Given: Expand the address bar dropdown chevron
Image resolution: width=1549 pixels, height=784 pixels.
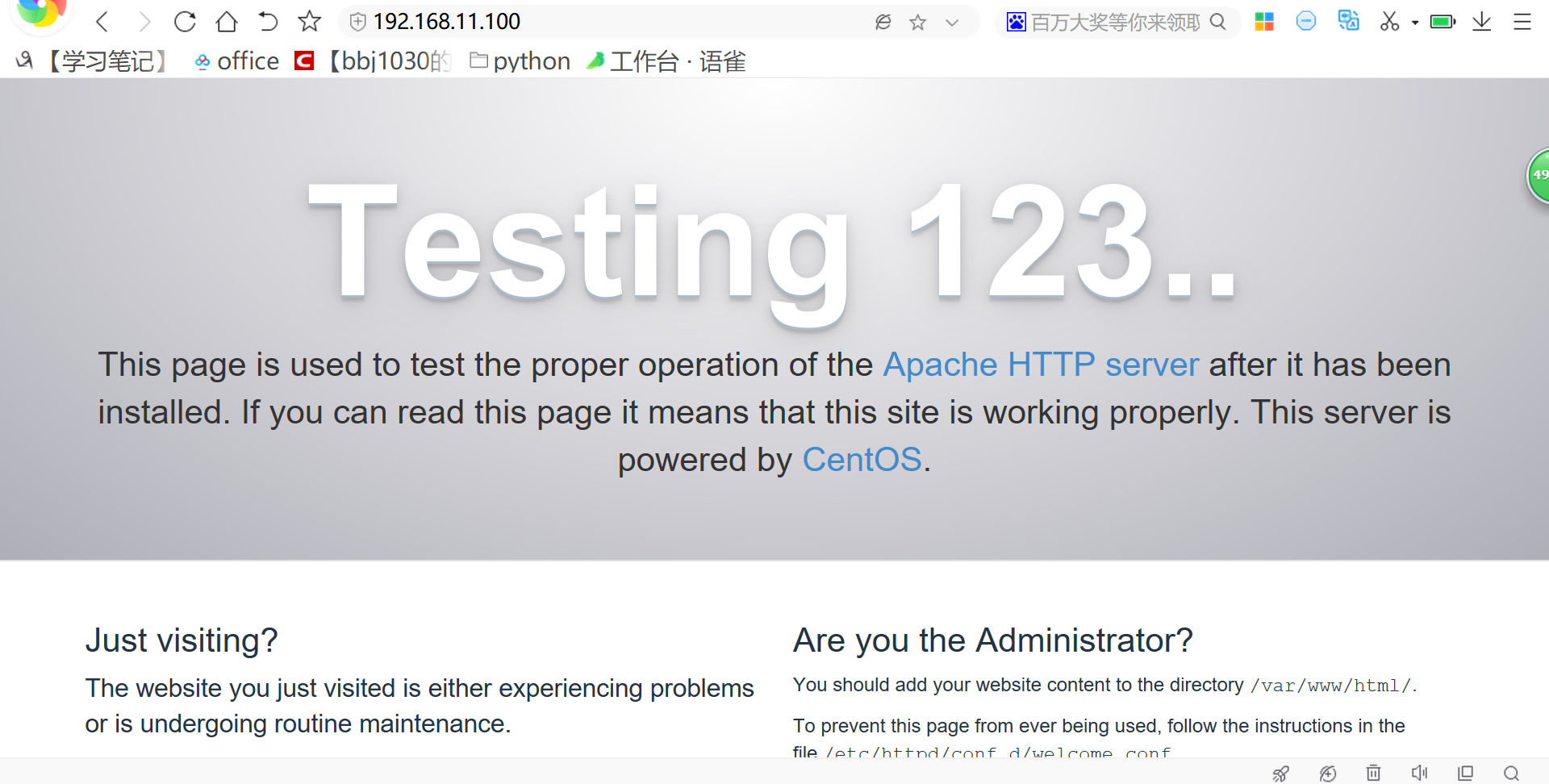Looking at the screenshot, I should [952, 23].
